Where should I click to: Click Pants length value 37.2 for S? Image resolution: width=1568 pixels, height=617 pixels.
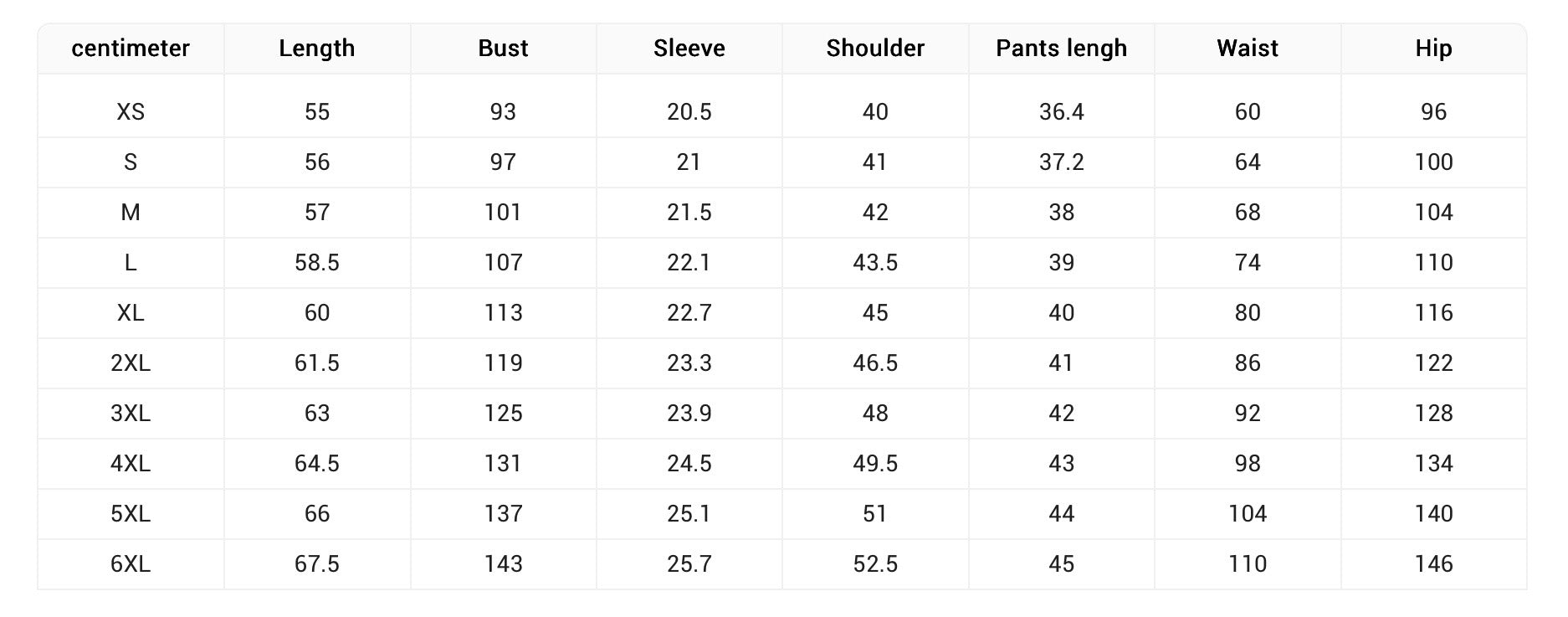click(1061, 162)
